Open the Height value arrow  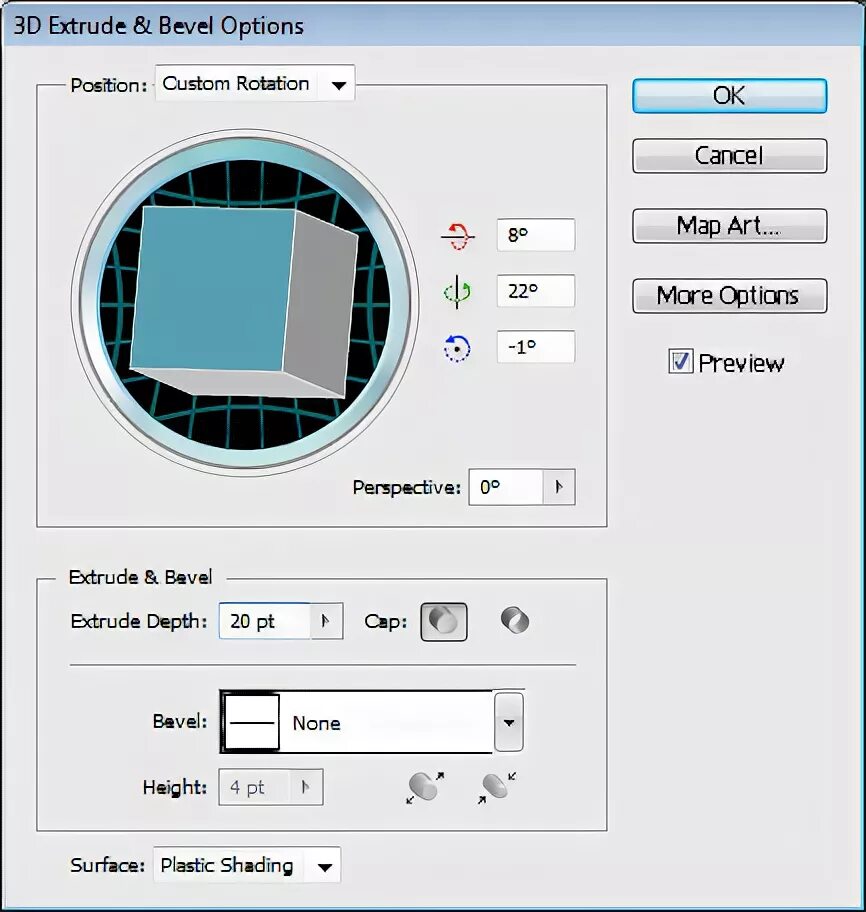tap(305, 788)
